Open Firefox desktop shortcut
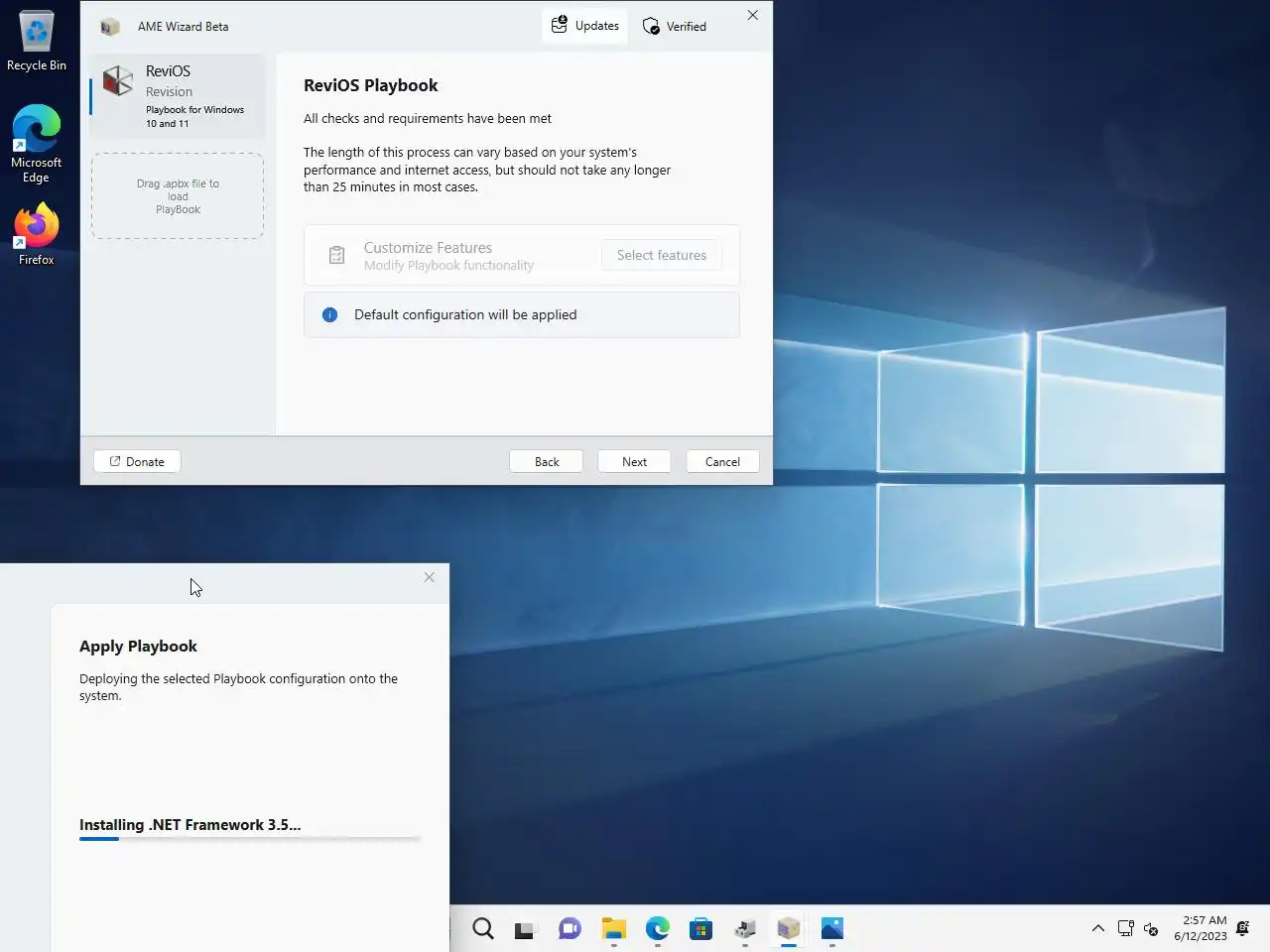Screen dimensions: 1270x952 tap(36, 234)
